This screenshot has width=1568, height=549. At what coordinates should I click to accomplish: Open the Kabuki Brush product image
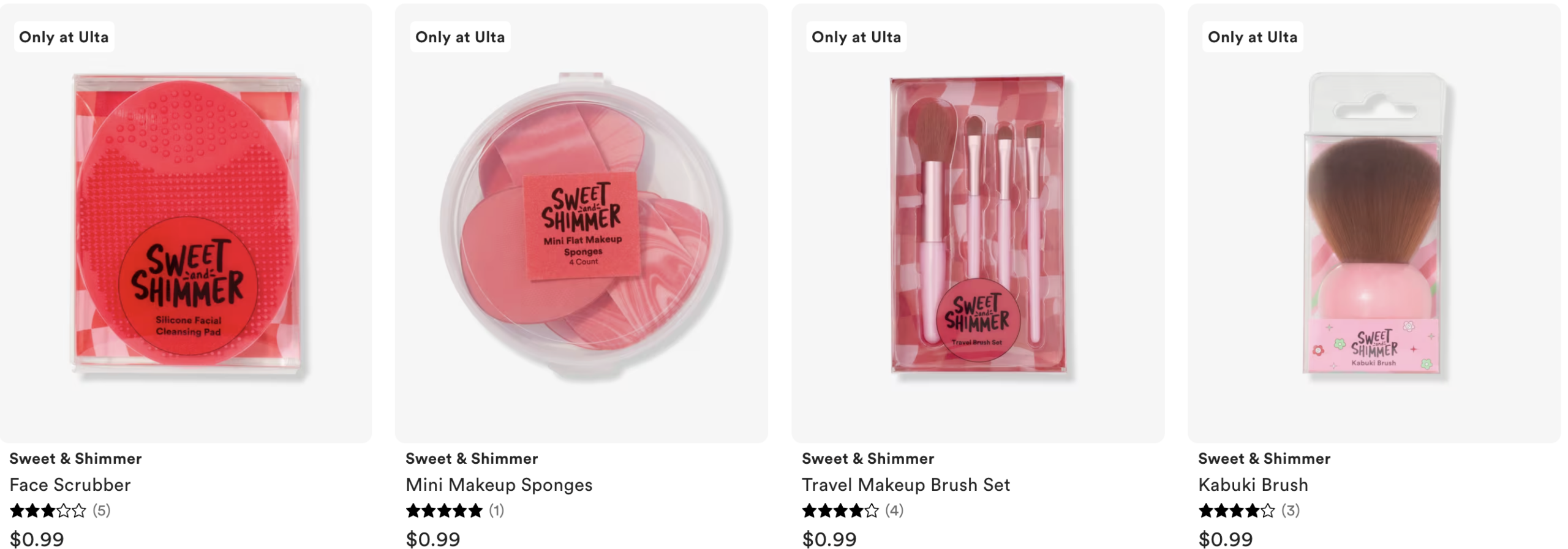coord(1374,224)
